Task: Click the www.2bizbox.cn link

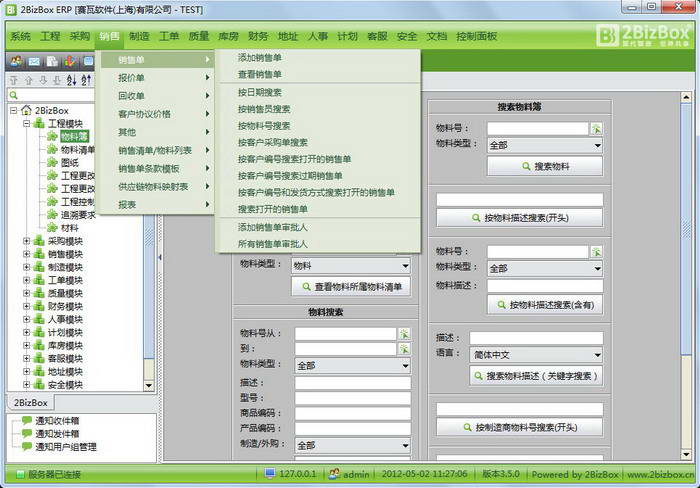Action: tap(661, 475)
